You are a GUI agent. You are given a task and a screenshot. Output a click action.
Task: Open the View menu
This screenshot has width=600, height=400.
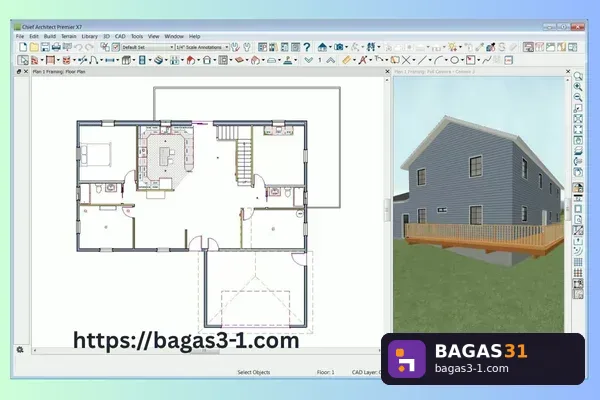153,36
